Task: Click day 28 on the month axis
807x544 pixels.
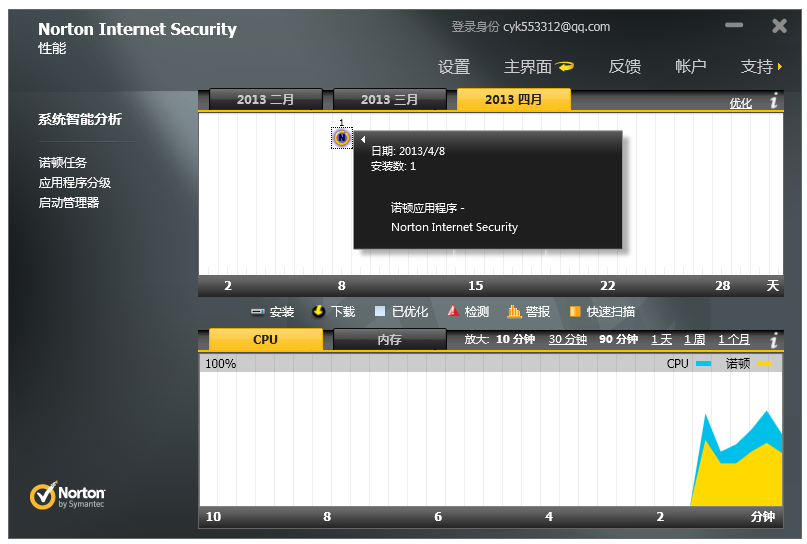Action: [x=723, y=286]
